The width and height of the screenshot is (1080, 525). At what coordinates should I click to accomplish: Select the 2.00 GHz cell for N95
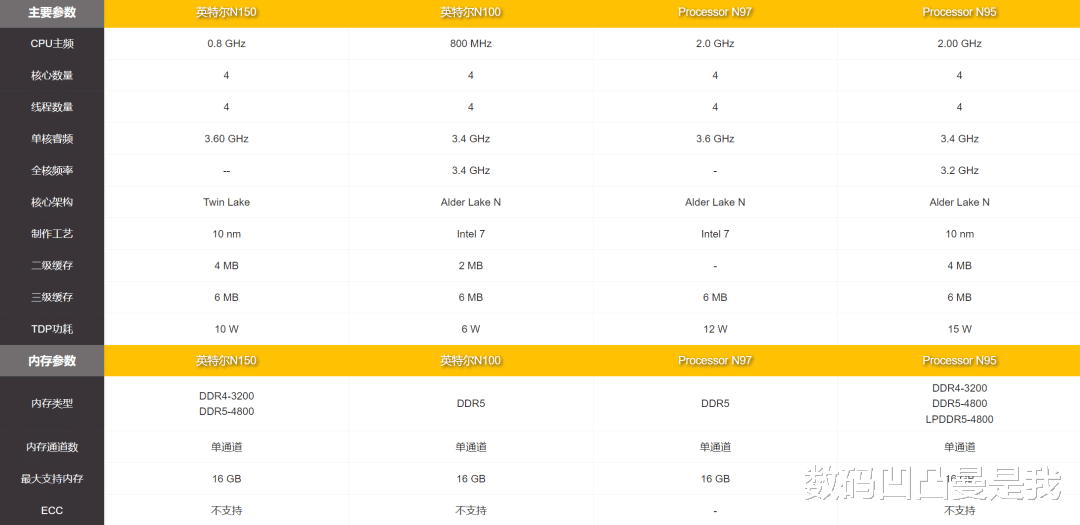pyautogui.click(x=959, y=43)
